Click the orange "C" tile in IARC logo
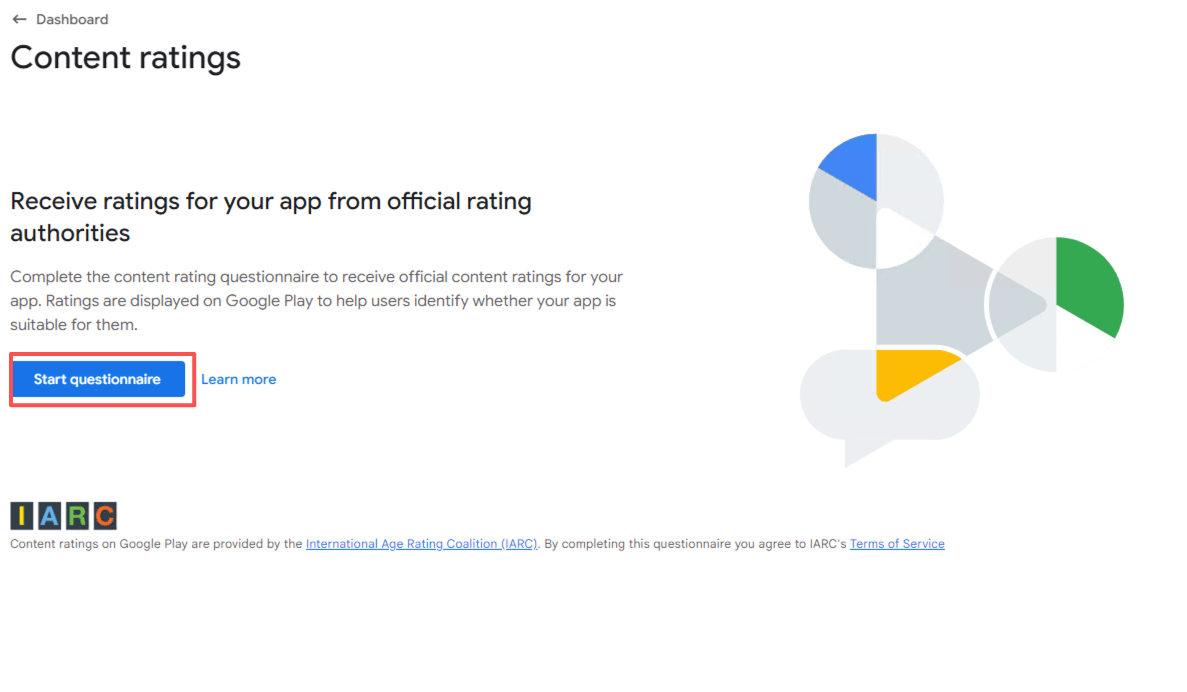Screen dimensions: 1187x692 point(104,516)
